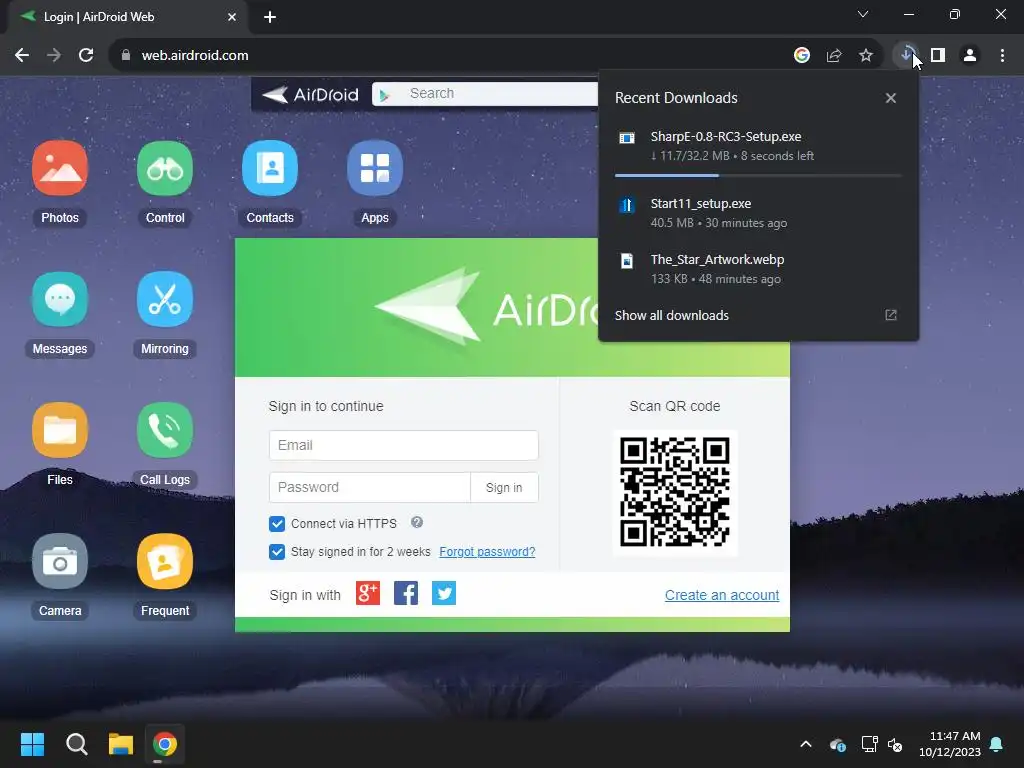
Task: Open a new browser tab
Action: (x=270, y=17)
